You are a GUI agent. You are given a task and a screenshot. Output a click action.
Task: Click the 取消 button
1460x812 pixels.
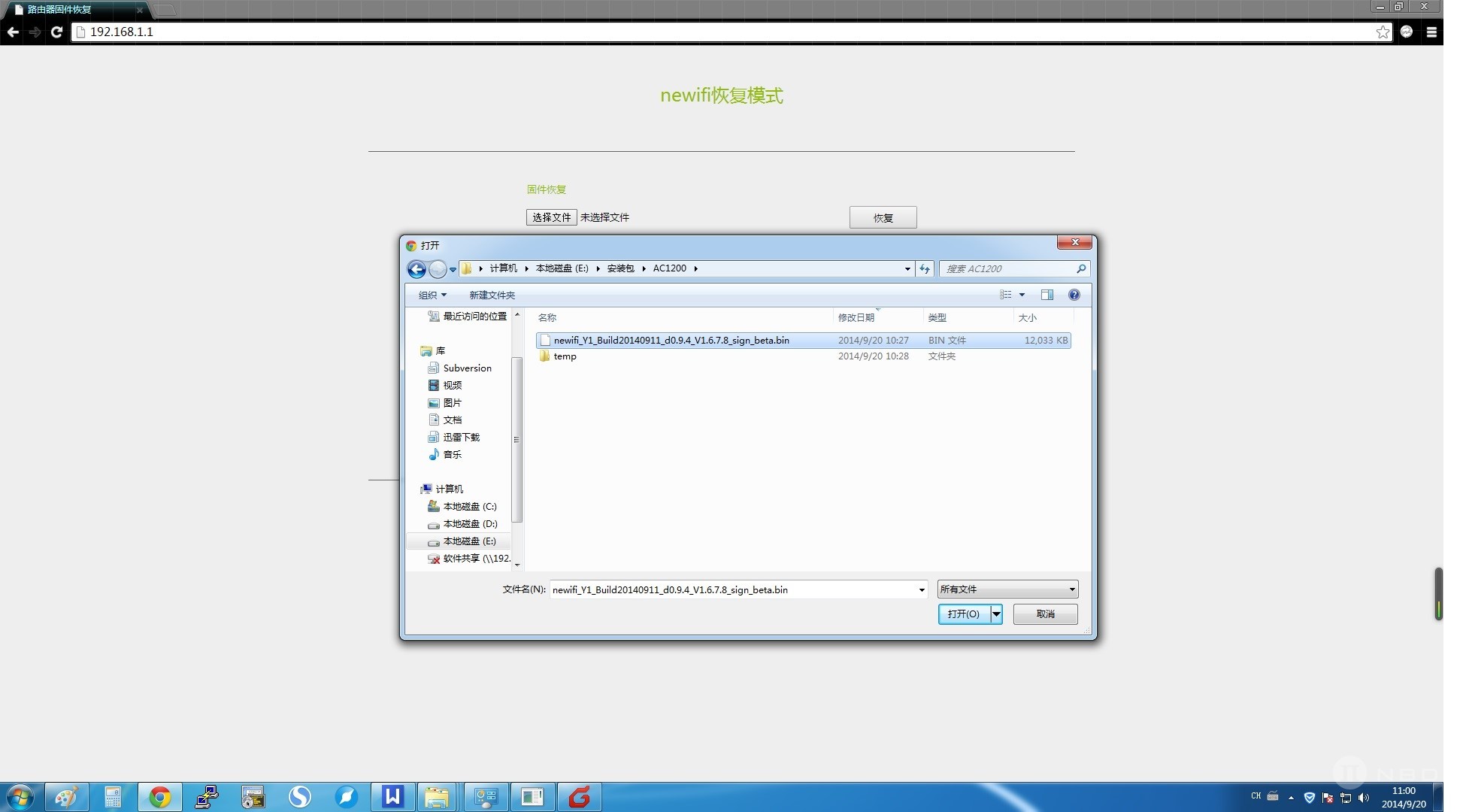tap(1045, 614)
